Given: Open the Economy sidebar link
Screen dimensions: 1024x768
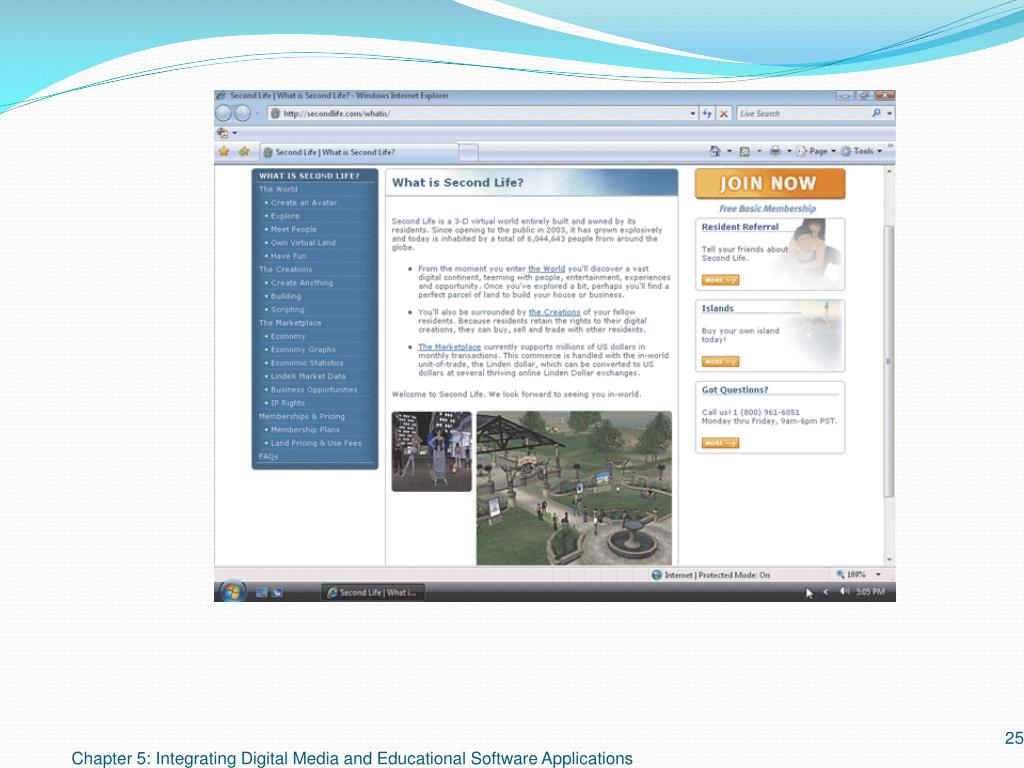Looking at the screenshot, I should (x=288, y=336).
